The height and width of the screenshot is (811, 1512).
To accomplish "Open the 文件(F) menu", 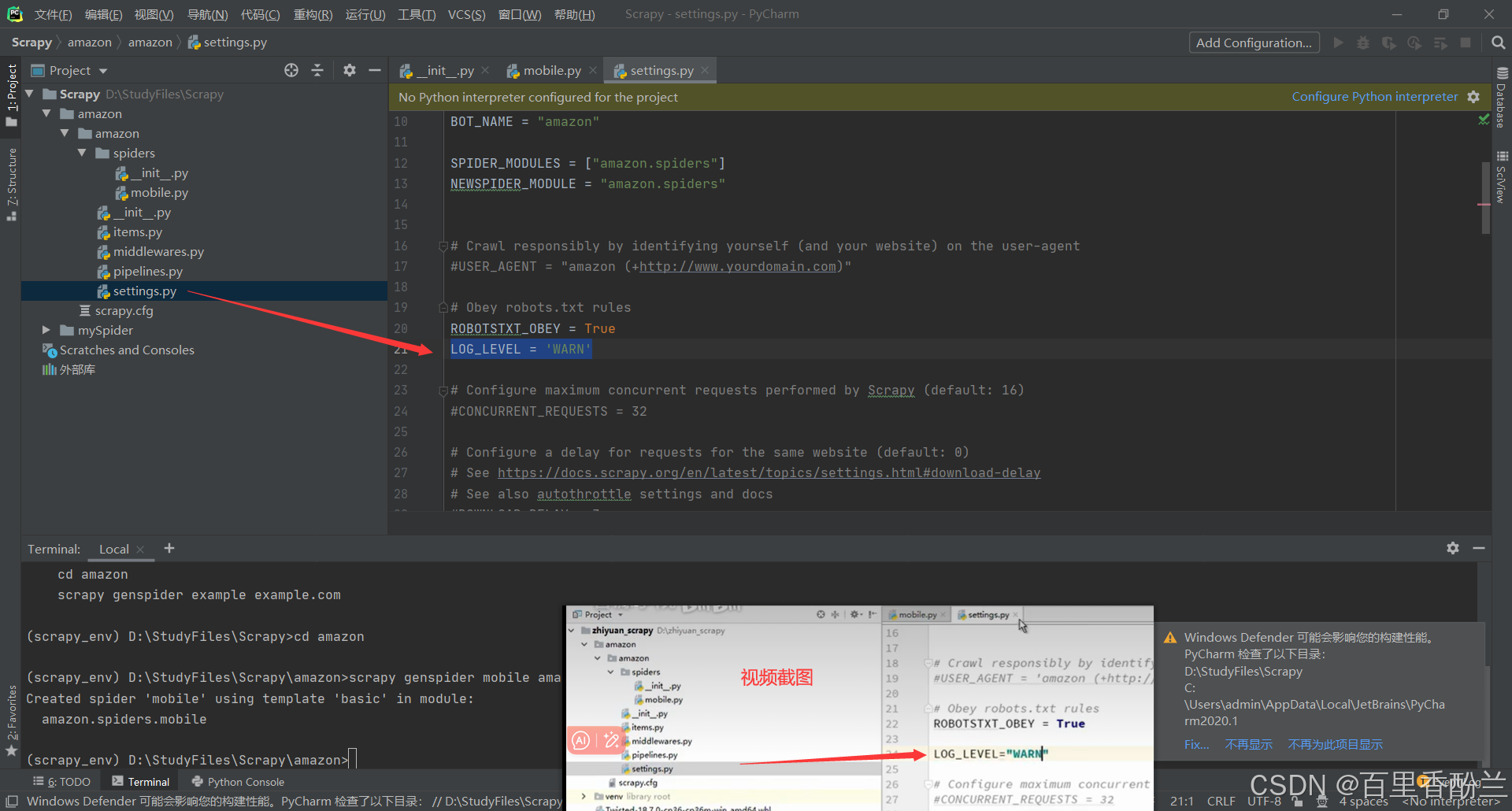I will point(53,14).
